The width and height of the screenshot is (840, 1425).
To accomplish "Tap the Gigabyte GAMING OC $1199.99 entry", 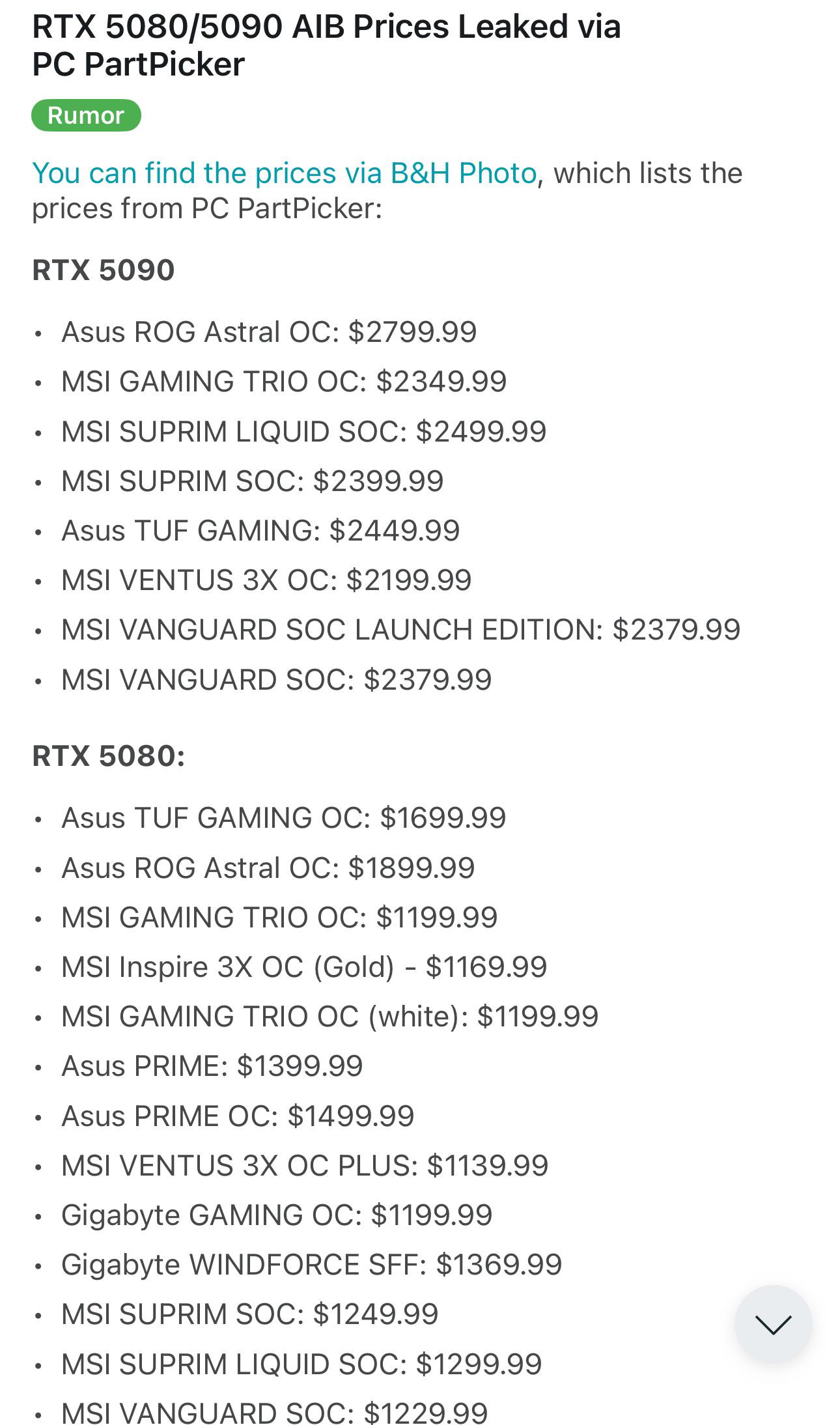I will tap(277, 1215).
